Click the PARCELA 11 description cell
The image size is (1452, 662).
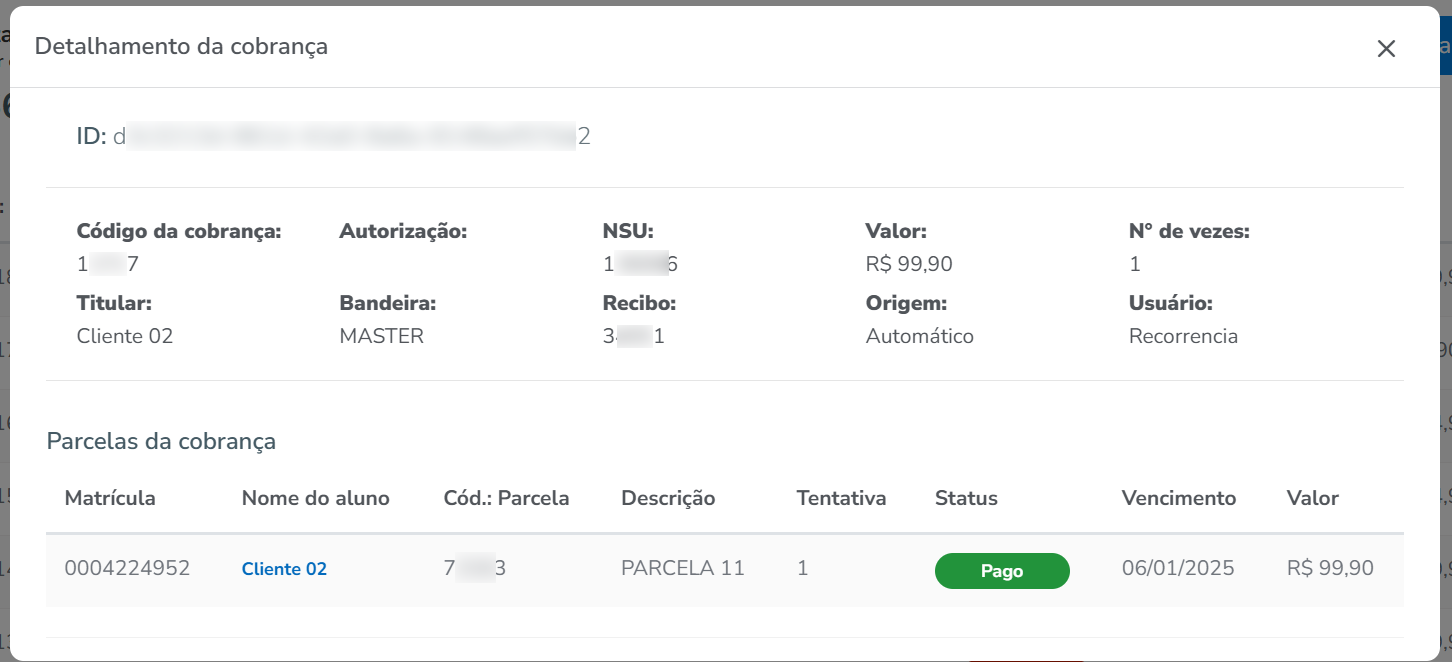click(x=683, y=569)
